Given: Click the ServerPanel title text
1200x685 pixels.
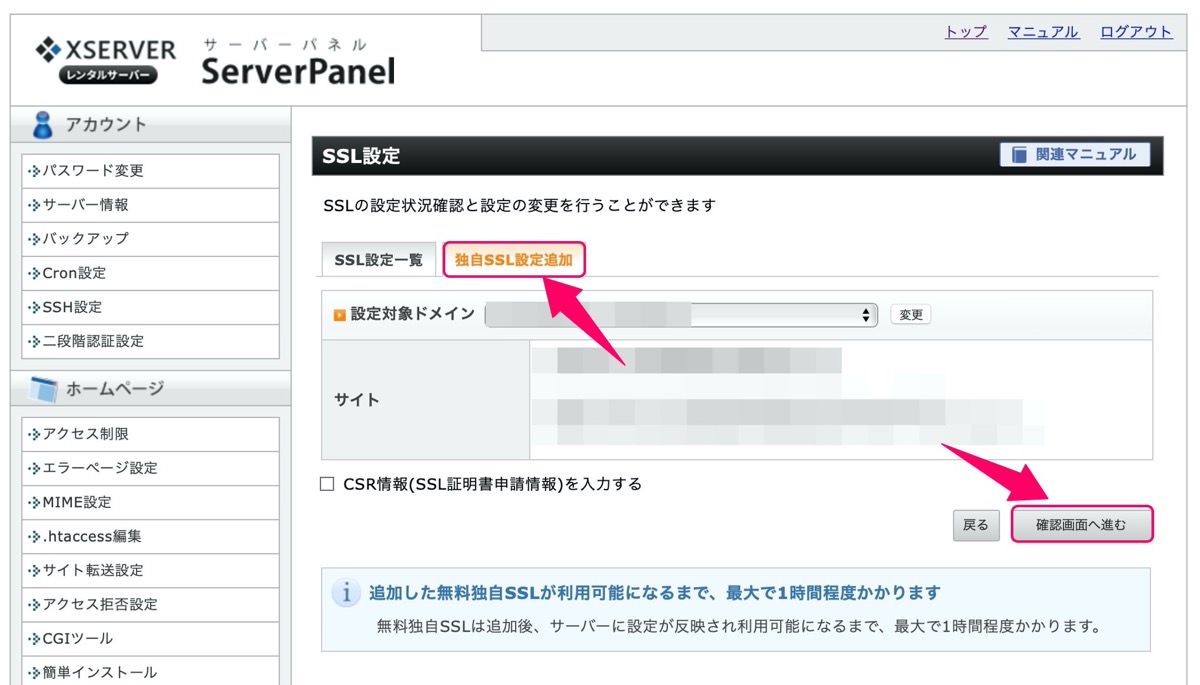Looking at the screenshot, I should (298, 70).
